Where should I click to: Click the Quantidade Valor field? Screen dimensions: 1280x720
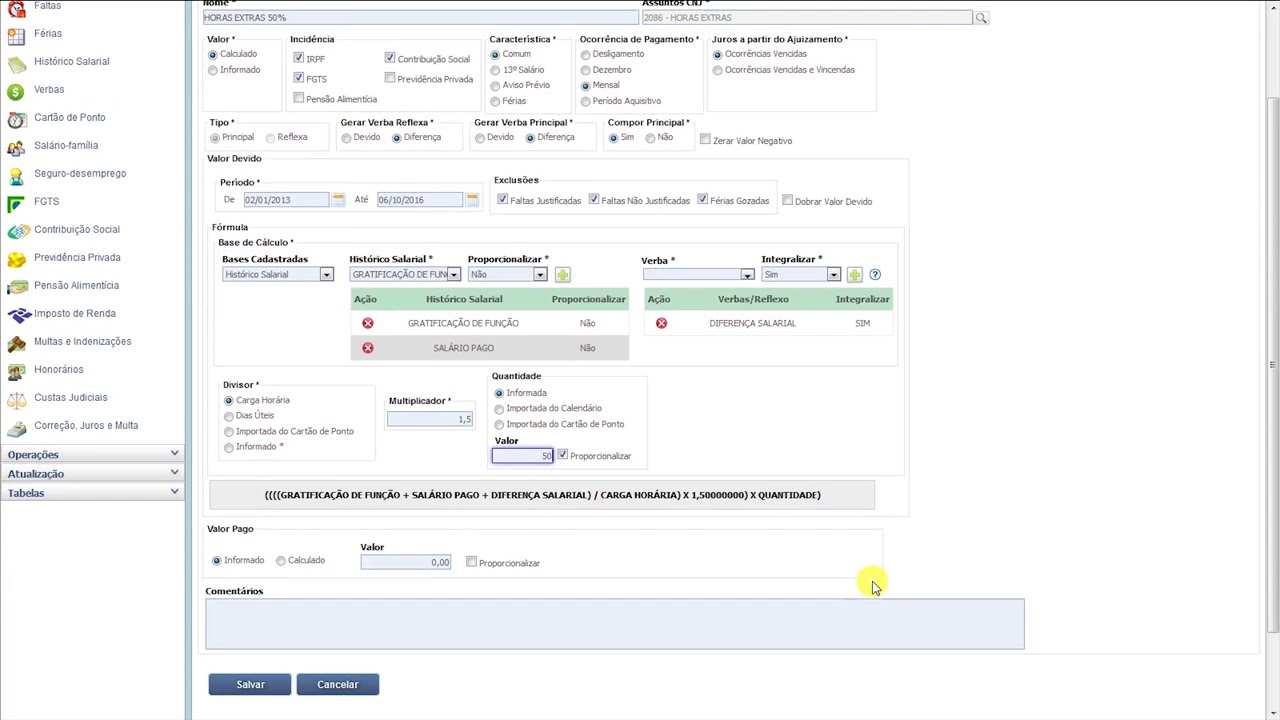[x=522, y=456]
